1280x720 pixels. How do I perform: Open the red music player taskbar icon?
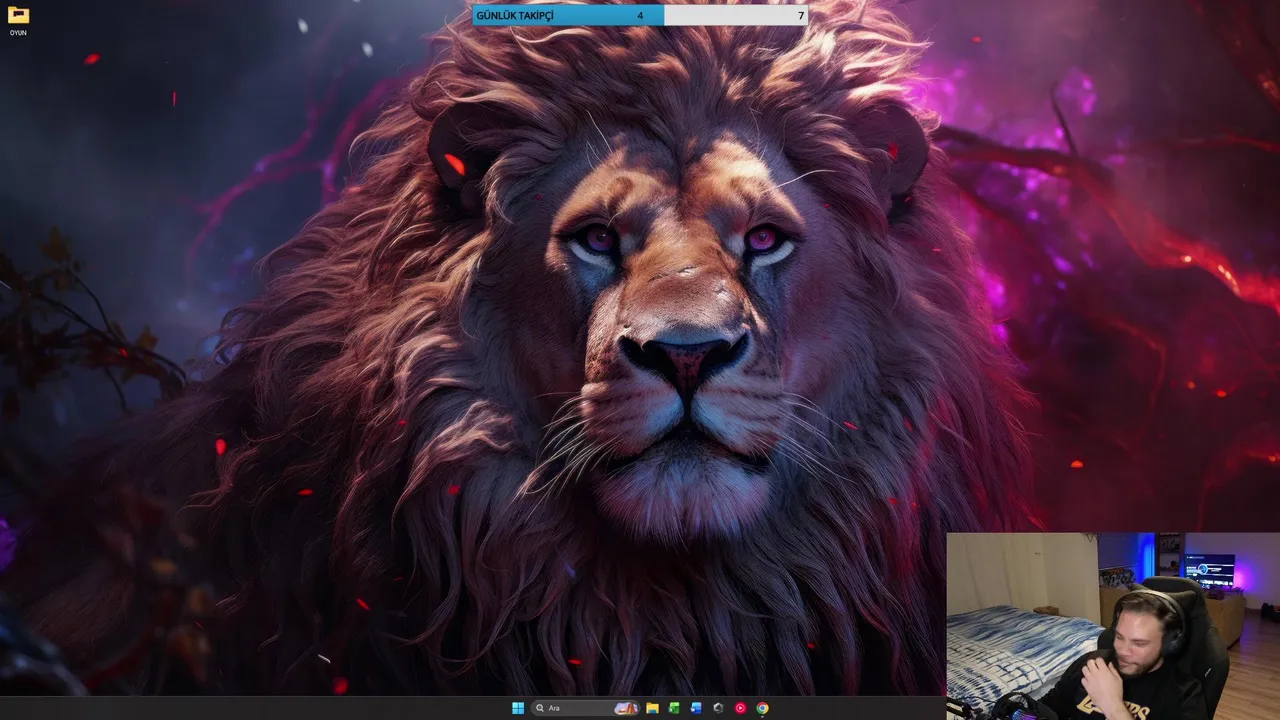coord(740,708)
